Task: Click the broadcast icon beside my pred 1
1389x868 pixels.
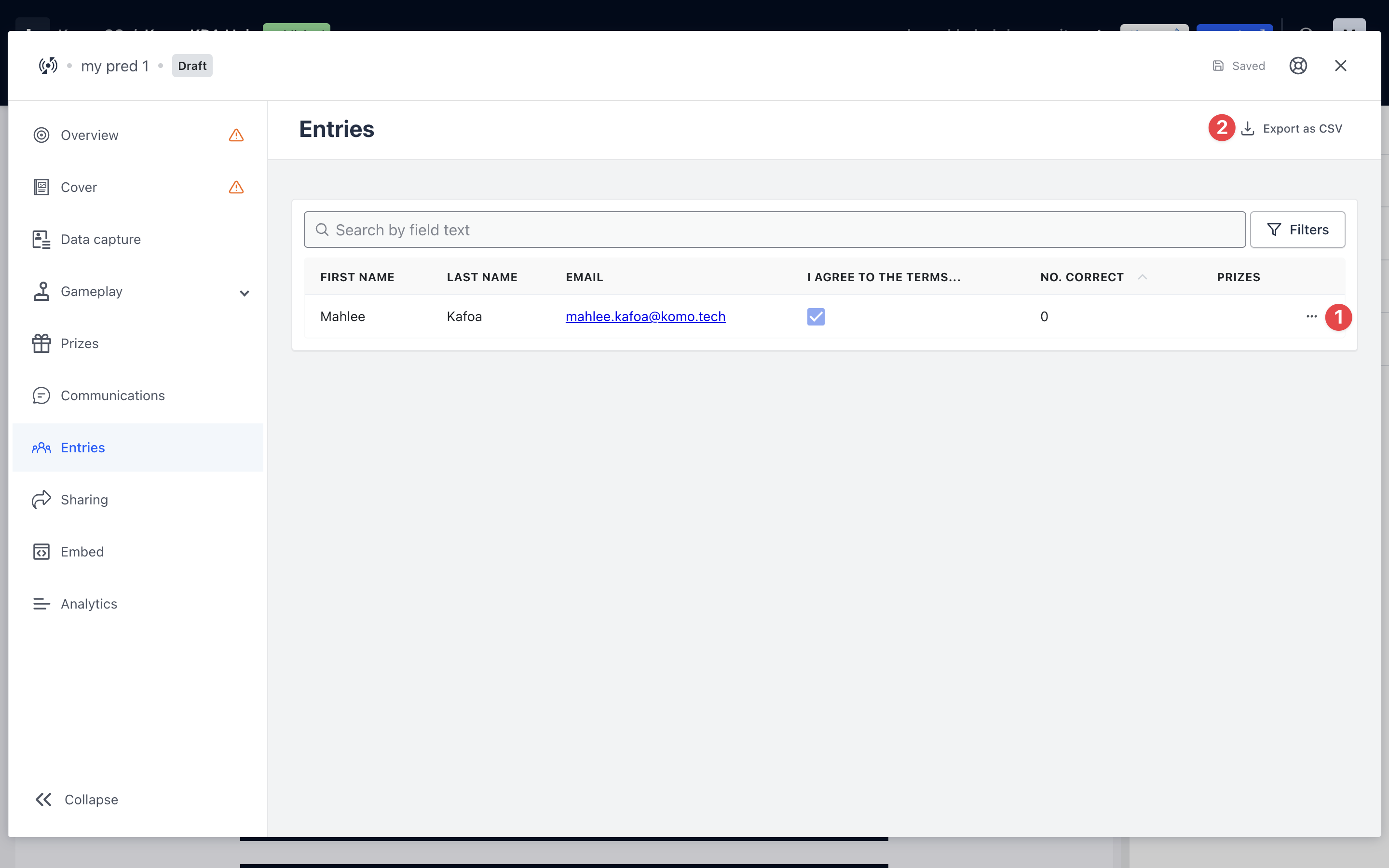Action: point(48,66)
